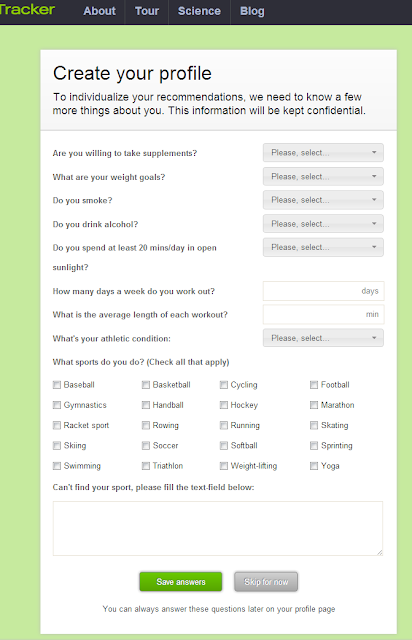This screenshot has width=412, height=640.
Task: Focus the workout days per week field
Action: (x=323, y=291)
